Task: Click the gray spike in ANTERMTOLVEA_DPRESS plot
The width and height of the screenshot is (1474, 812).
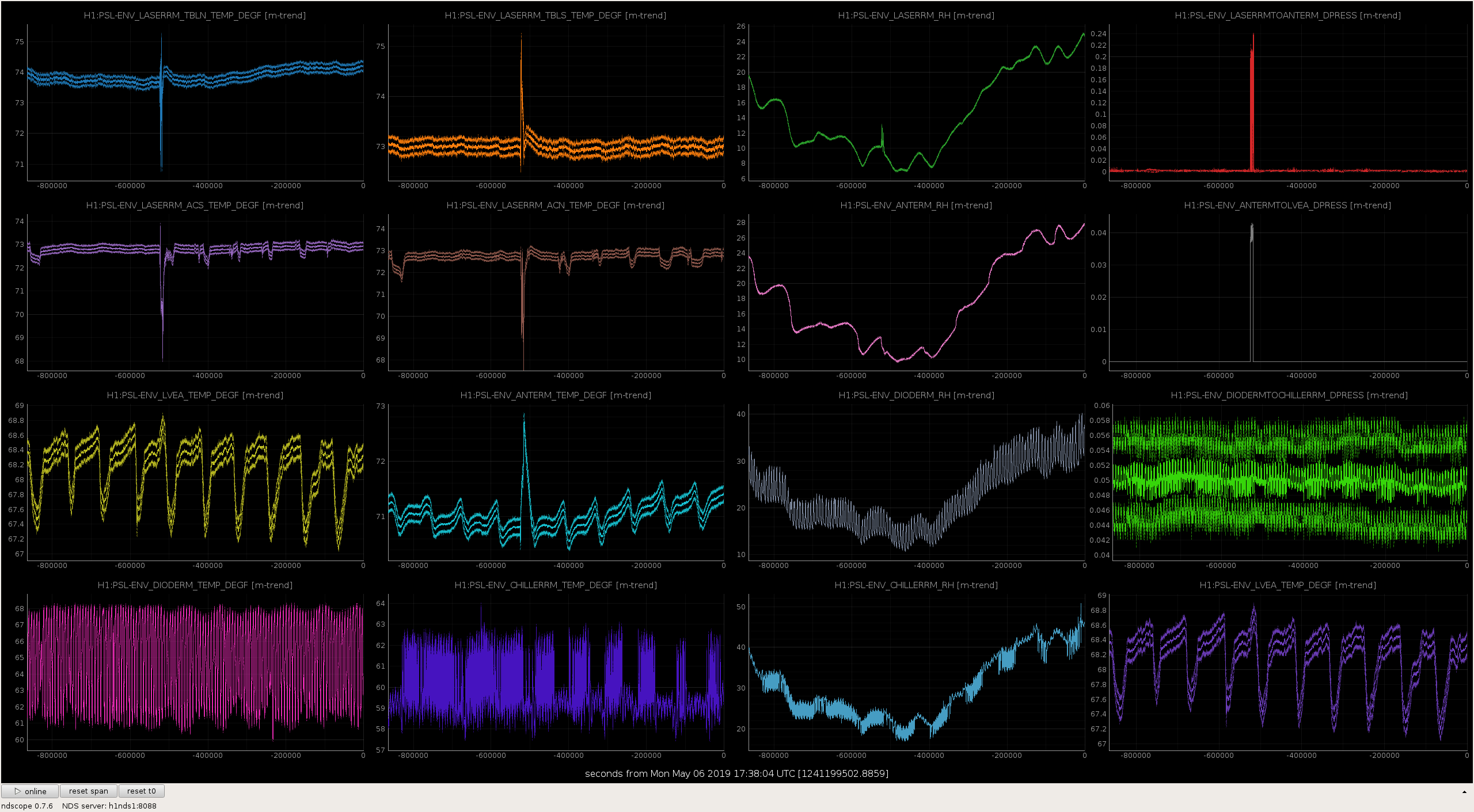Action: 1252,293
